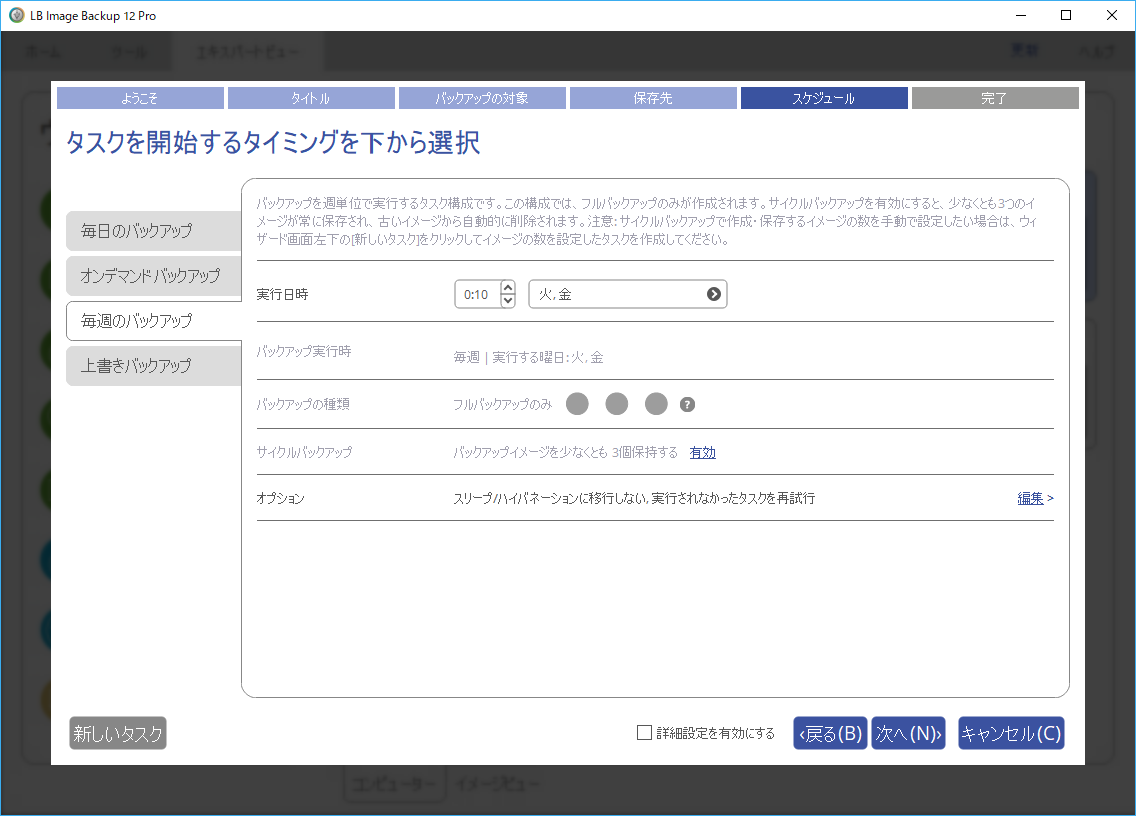
Task: Cancel the wizard with キャンセル(C)
Action: coord(1010,734)
